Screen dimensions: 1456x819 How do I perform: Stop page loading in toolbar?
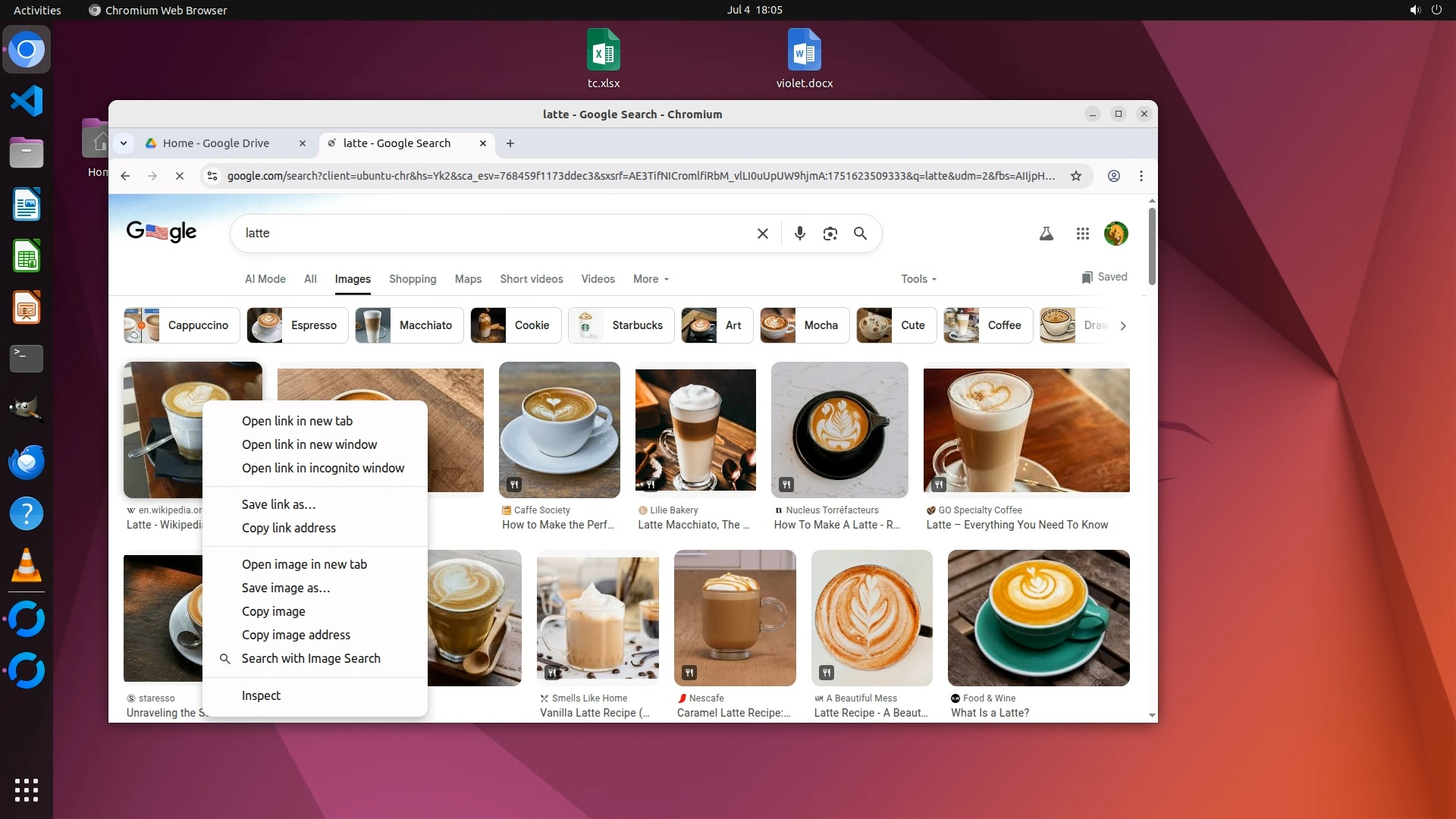coord(180,176)
